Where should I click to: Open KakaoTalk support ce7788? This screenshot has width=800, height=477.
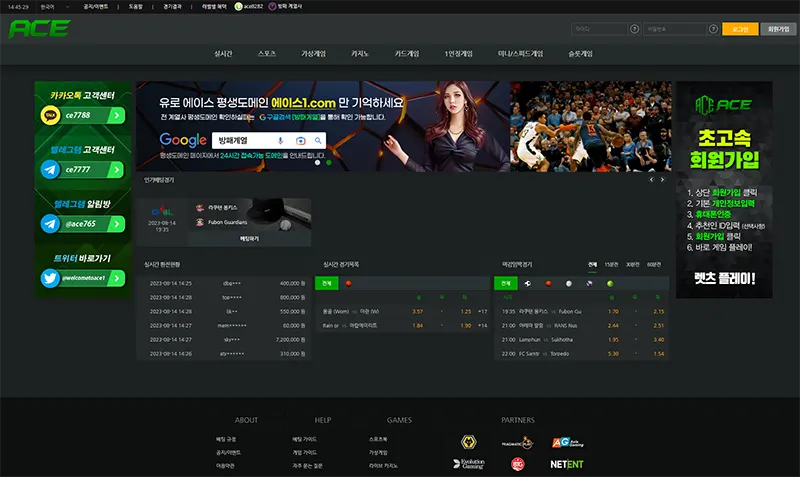point(83,115)
